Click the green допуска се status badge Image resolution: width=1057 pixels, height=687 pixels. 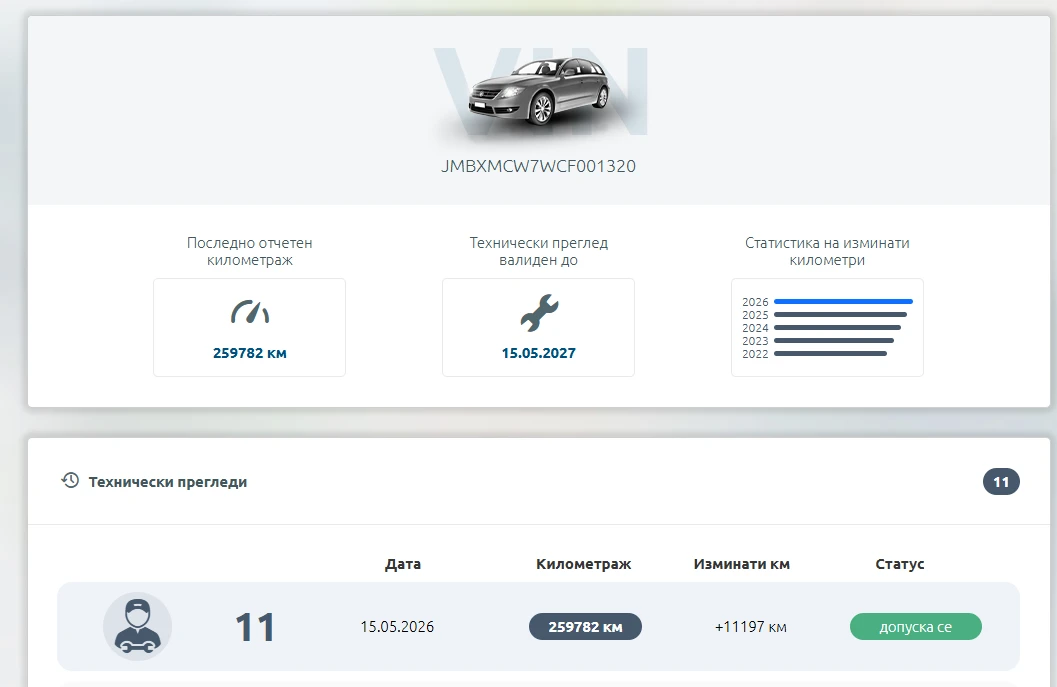[x=915, y=627]
